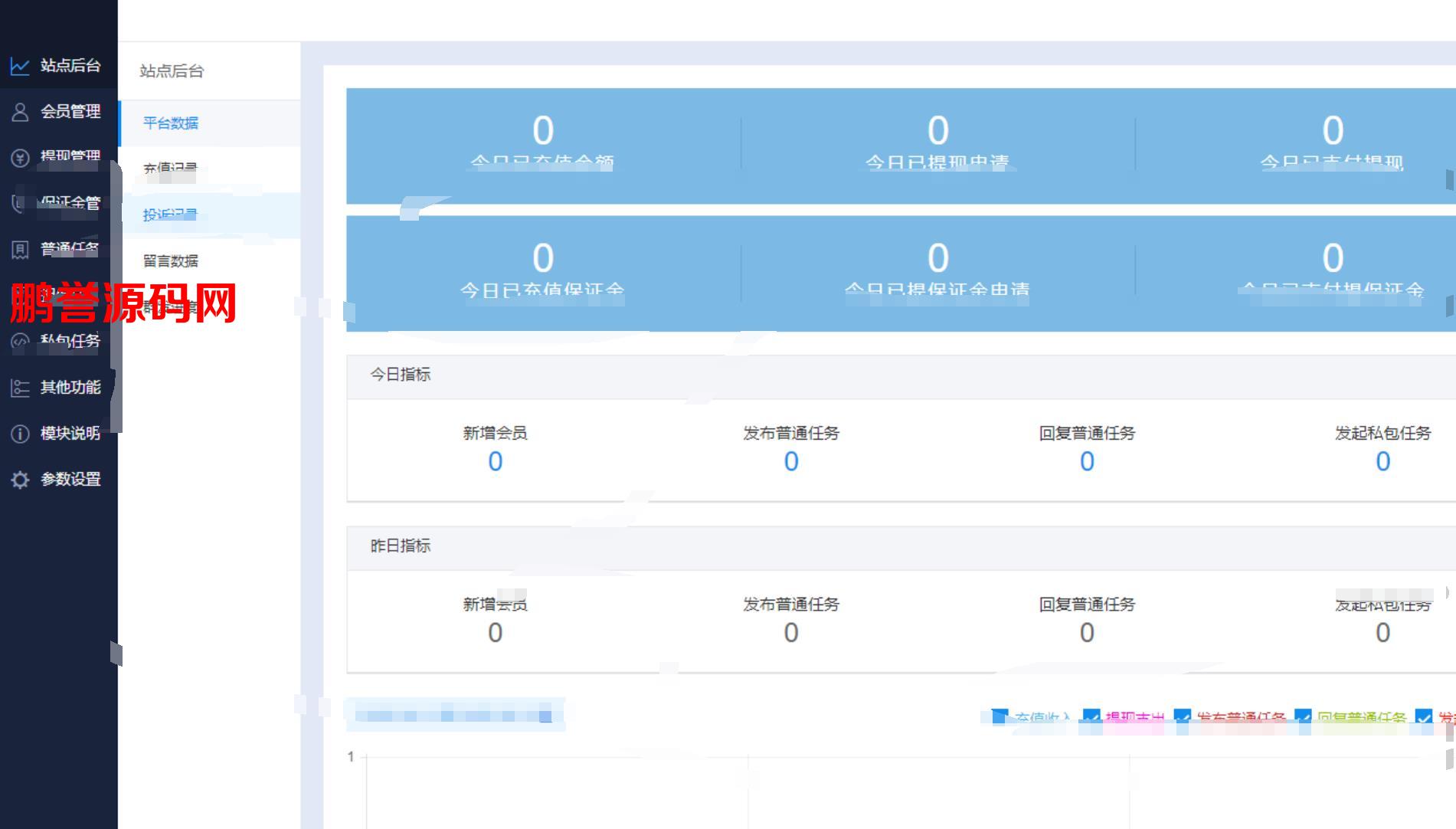Toggle the last, partly cut-off legend checkbox
The image size is (1456, 829).
pos(1424,717)
